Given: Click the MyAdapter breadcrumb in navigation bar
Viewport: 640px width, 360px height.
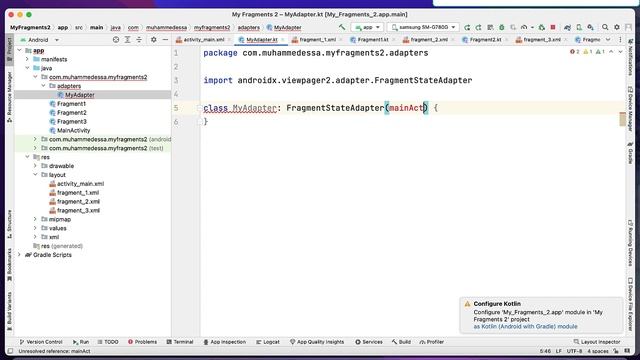Looking at the screenshot, I should [x=284, y=27].
